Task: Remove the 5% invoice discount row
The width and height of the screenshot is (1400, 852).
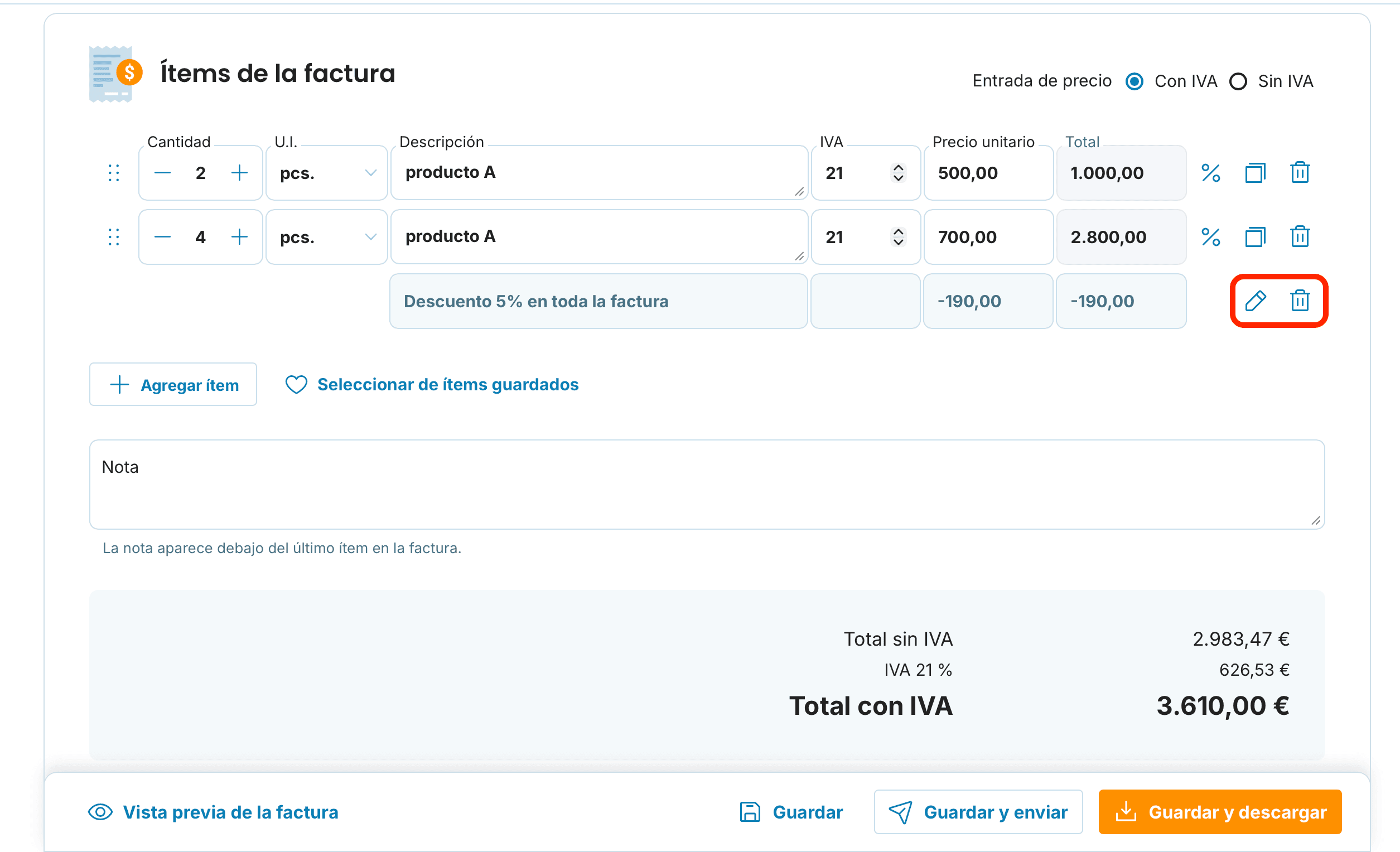Action: (x=1300, y=301)
